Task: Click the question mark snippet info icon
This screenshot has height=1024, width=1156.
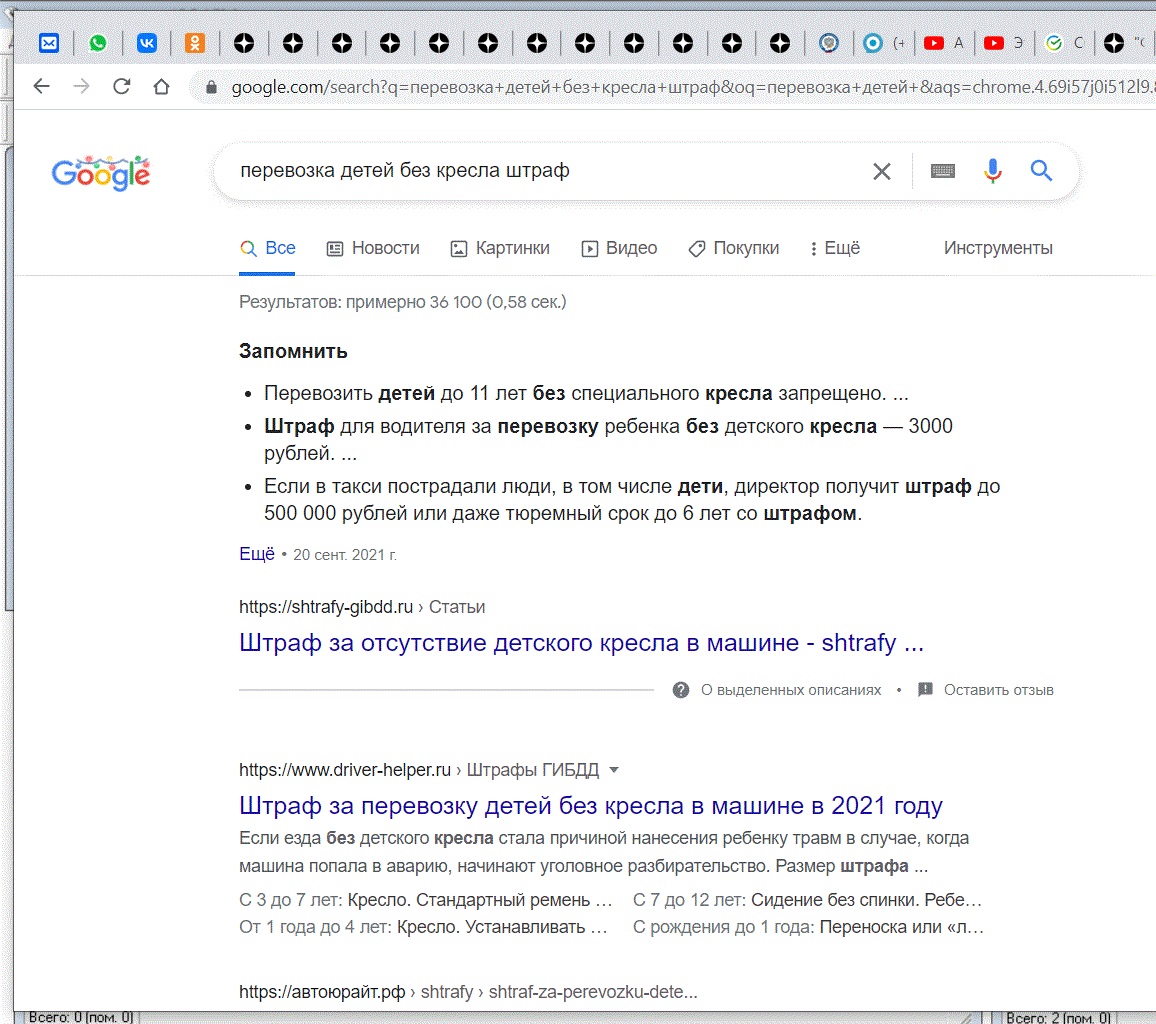Action: coord(680,690)
